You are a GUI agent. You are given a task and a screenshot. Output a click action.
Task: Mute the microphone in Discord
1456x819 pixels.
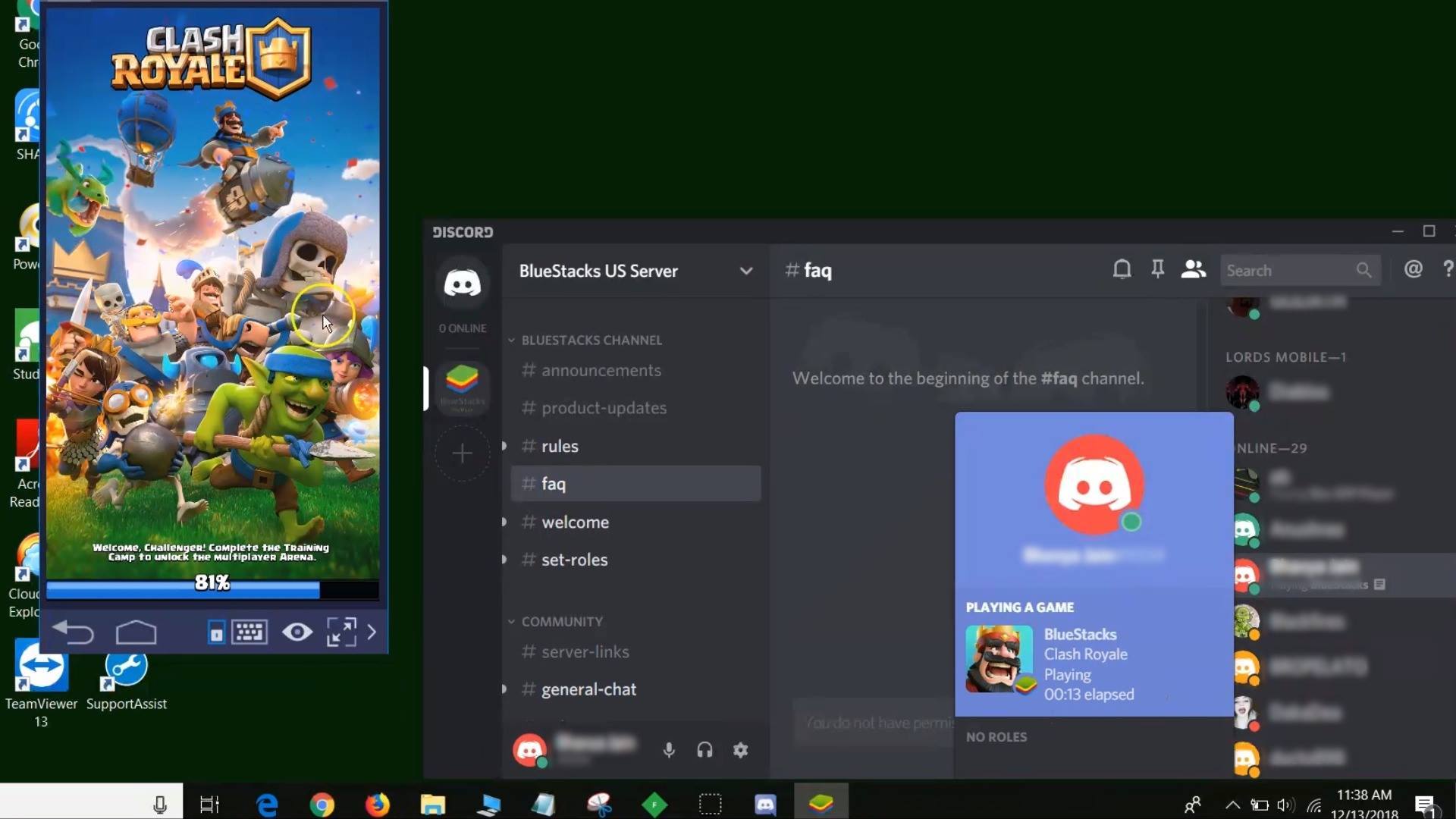pos(669,750)
